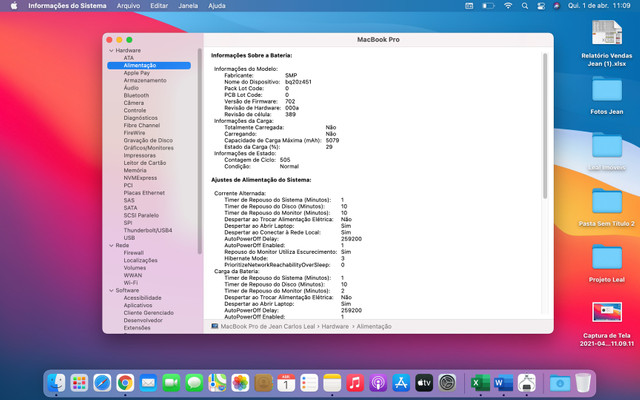The image size is (640, 400).
Task: Open the Arquivo menu
Action: pyautogui.click(x=128, y=6)
